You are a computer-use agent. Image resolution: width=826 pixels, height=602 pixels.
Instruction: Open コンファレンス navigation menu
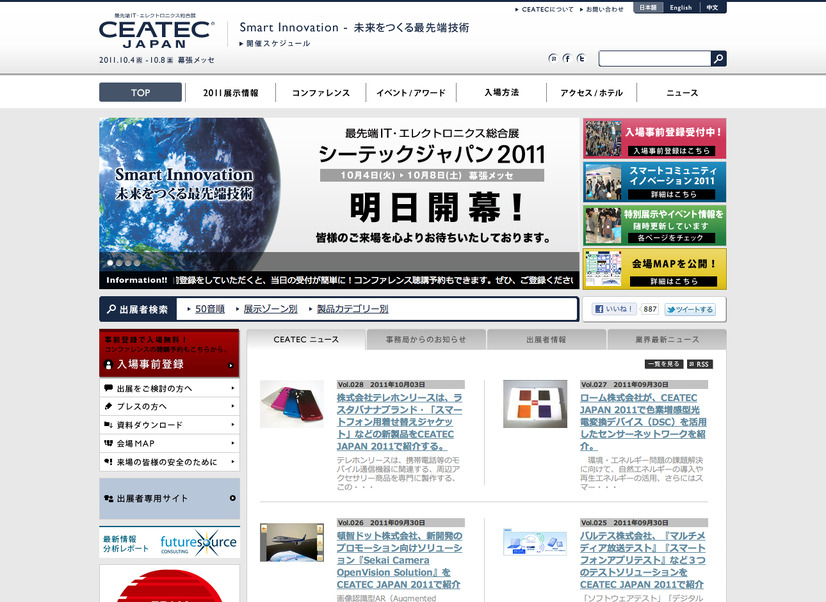click(321, 93)
